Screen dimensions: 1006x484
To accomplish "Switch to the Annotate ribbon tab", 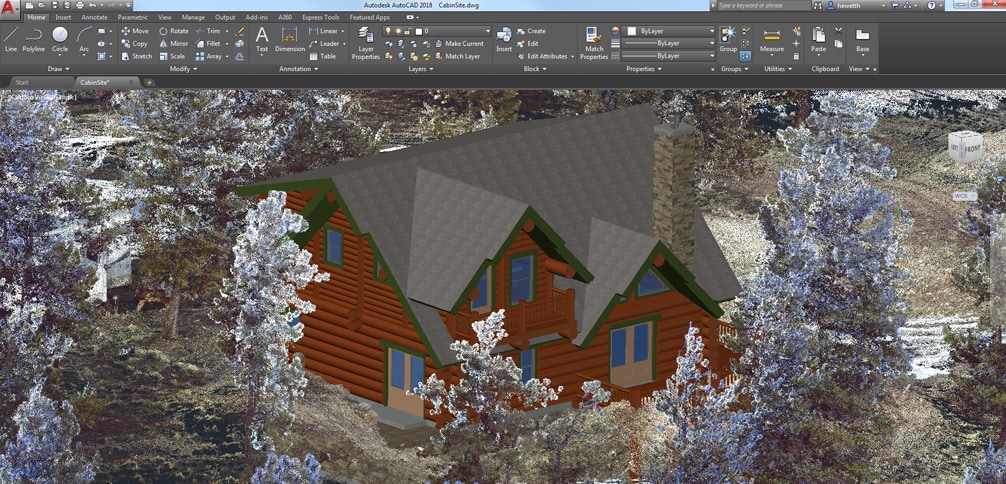I will (x=94, y=17).
